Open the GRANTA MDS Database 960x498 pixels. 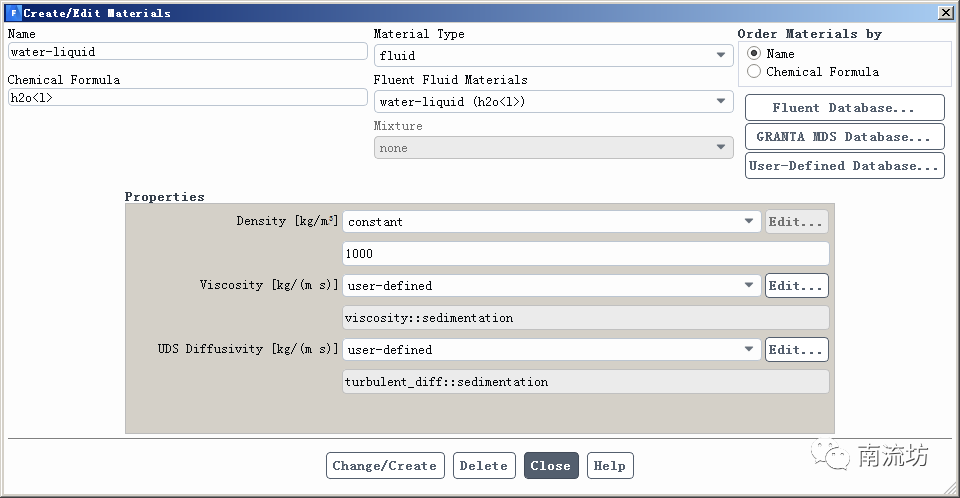coord(844,137)
